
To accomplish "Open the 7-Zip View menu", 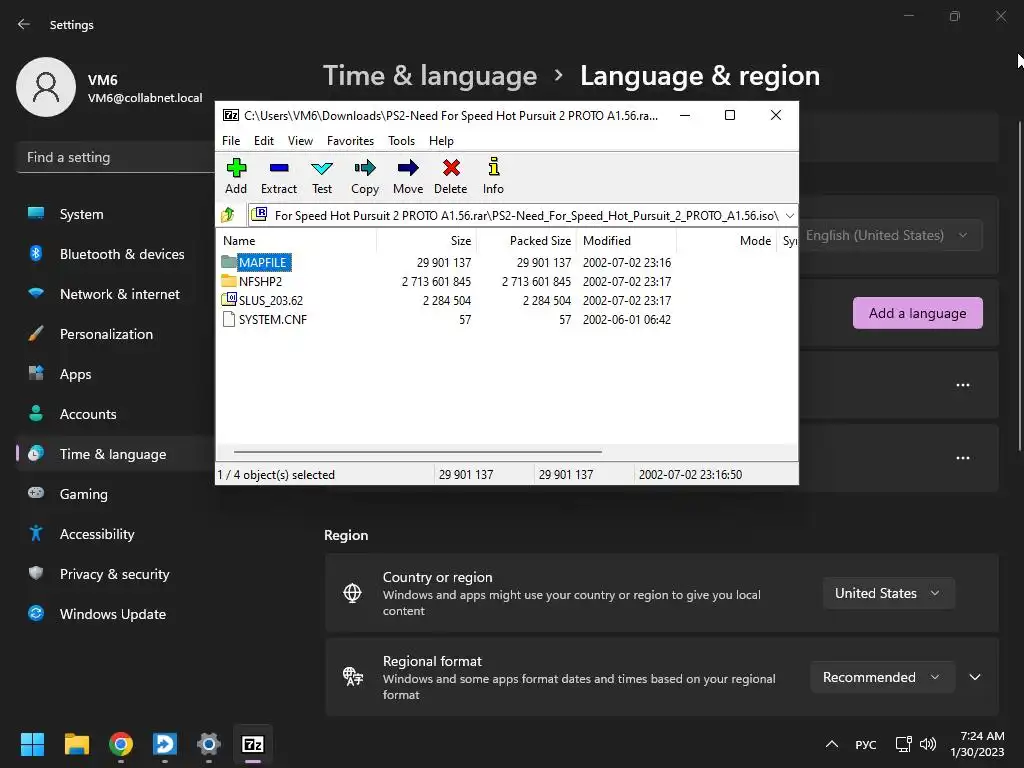I will (x=300, y=140).
